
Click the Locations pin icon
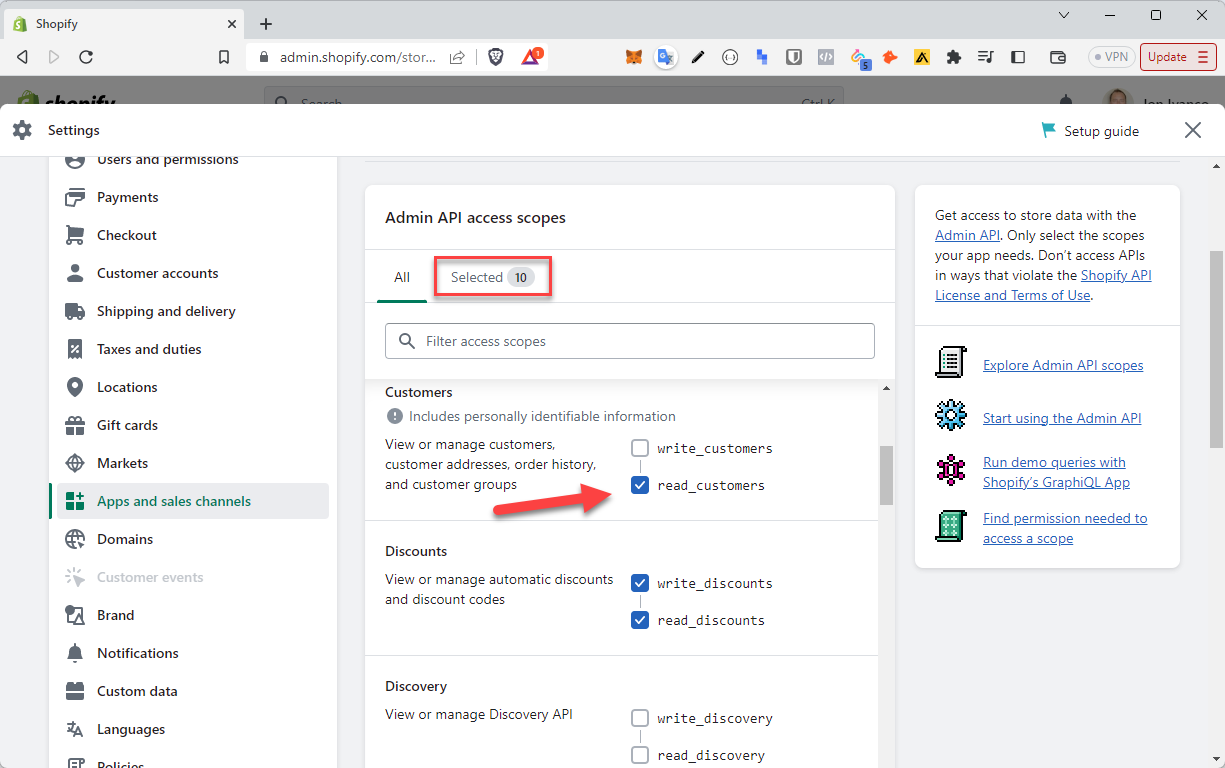coord(75,387)
